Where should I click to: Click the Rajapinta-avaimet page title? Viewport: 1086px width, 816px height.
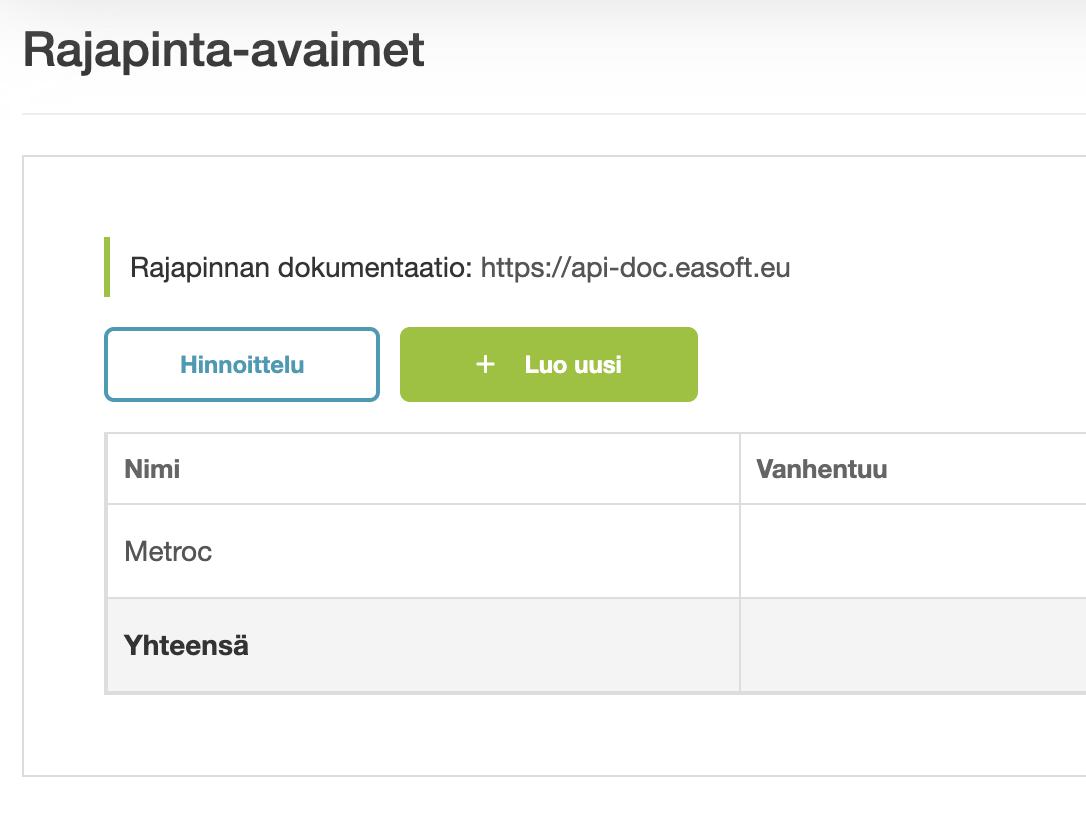pyautogui.click(x=224, y=47)
